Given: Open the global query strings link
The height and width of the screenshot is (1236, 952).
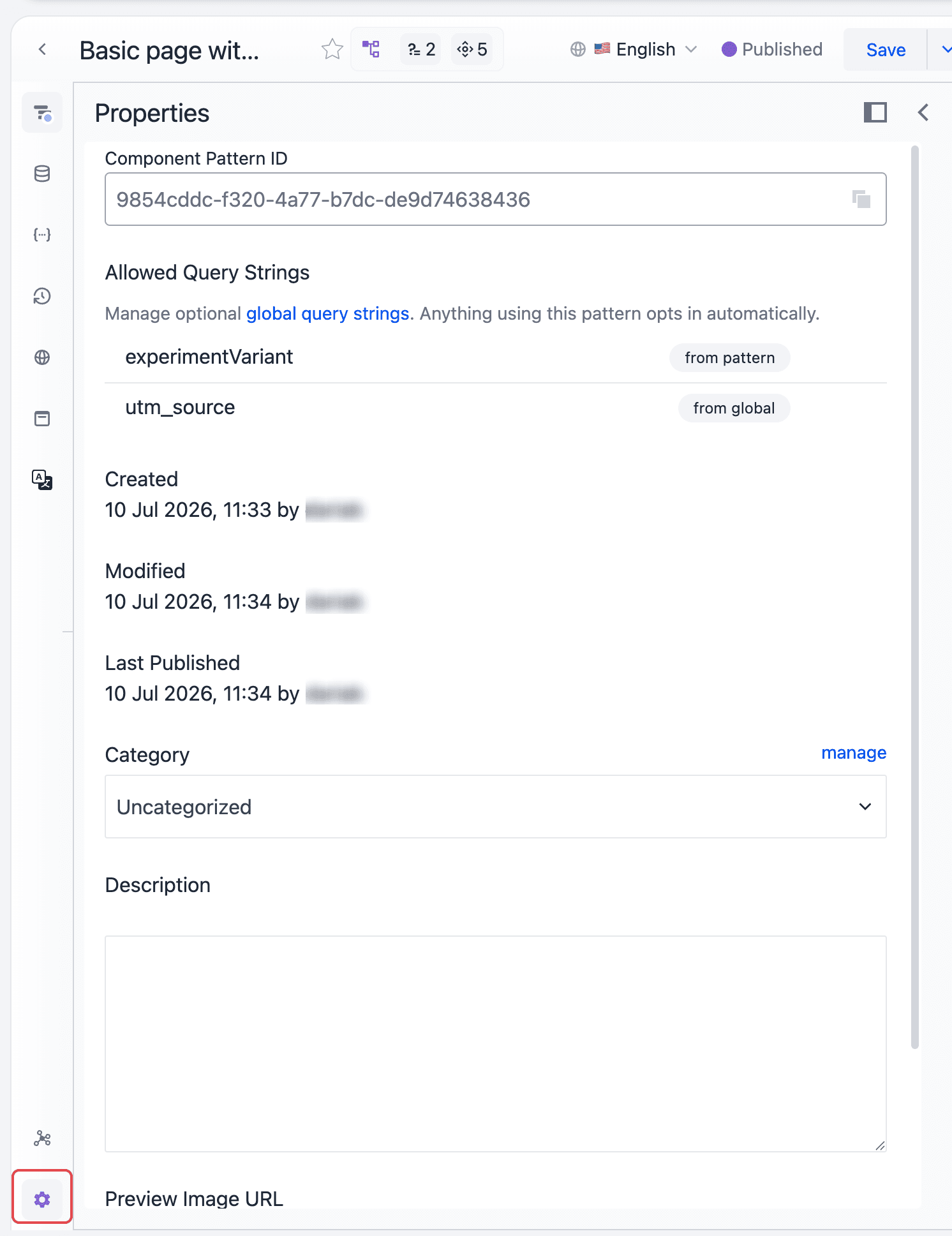Looking at the screenshot, I should pos(327,314).
